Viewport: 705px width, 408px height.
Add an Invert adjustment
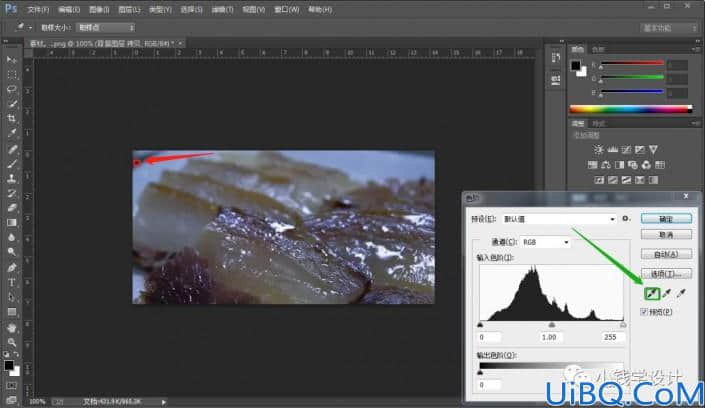[599, 180]
